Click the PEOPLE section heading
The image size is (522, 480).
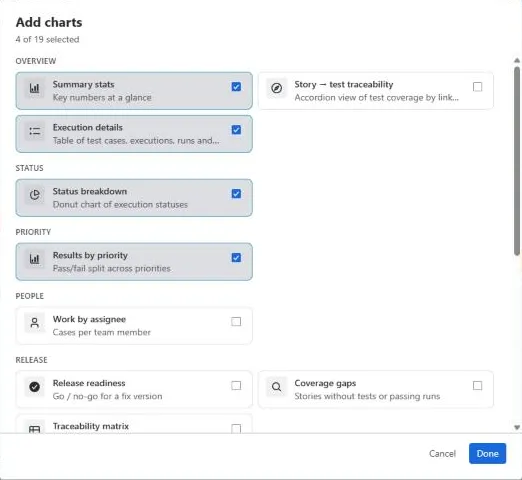pyautogui.click(x=30, y=296)
